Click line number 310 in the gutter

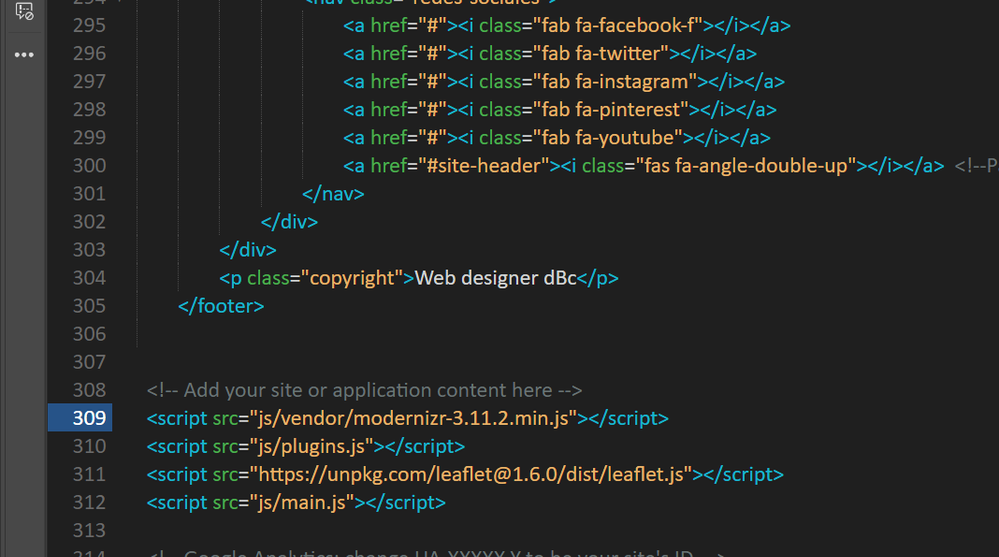coord(89,446)
